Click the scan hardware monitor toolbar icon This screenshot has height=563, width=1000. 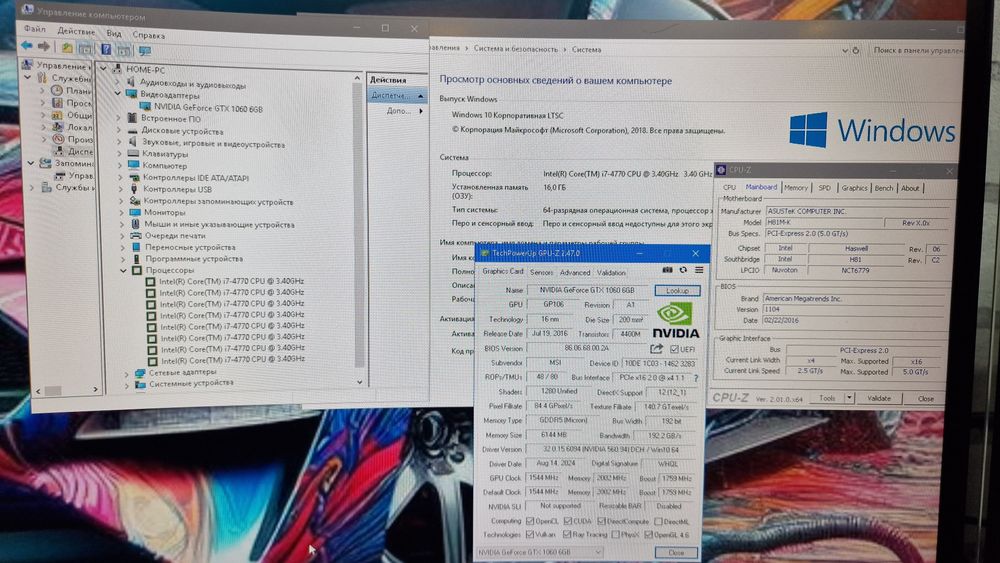(x=145, y=50)
